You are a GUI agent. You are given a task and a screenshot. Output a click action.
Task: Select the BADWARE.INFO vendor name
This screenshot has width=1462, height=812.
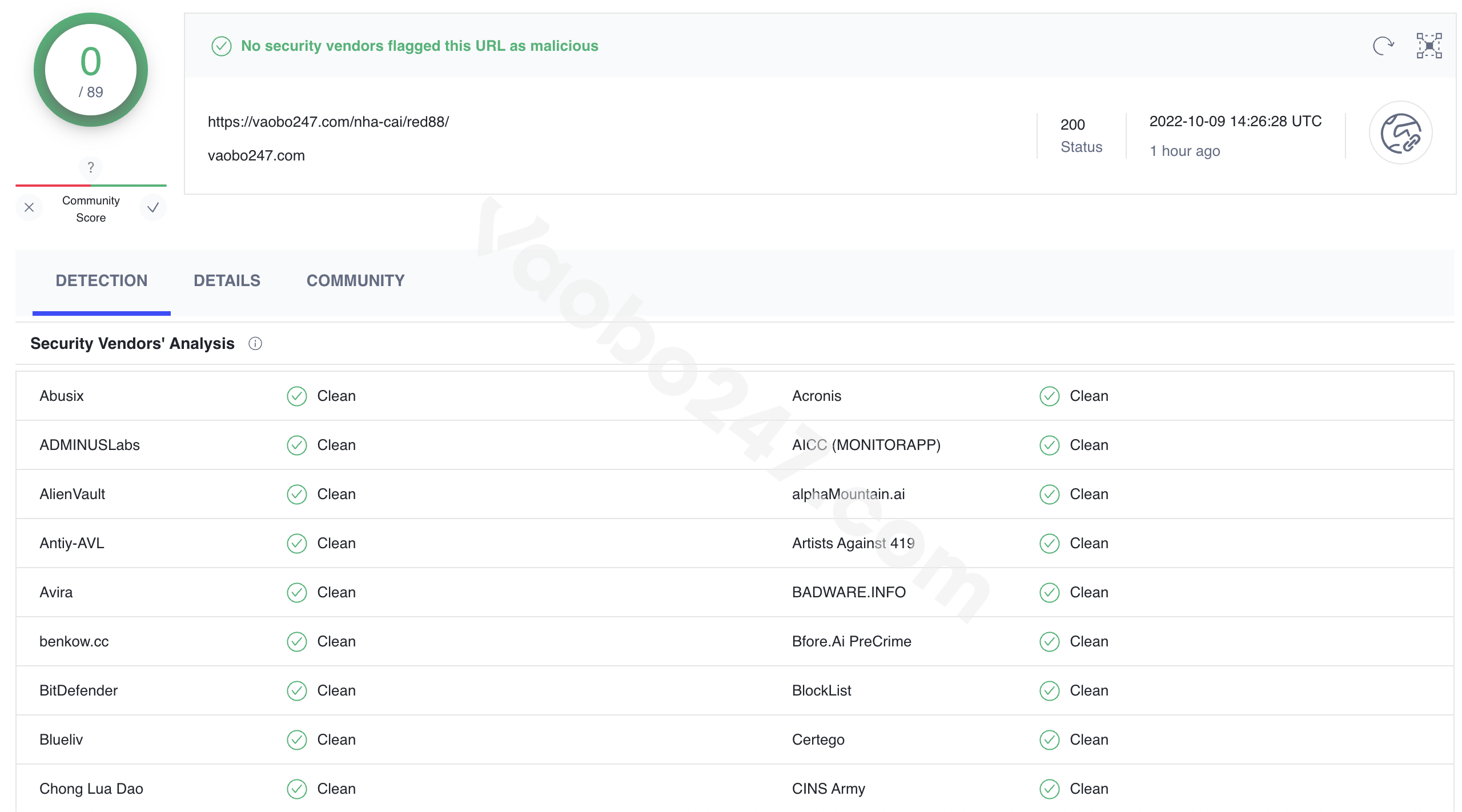tap(849, 592)
